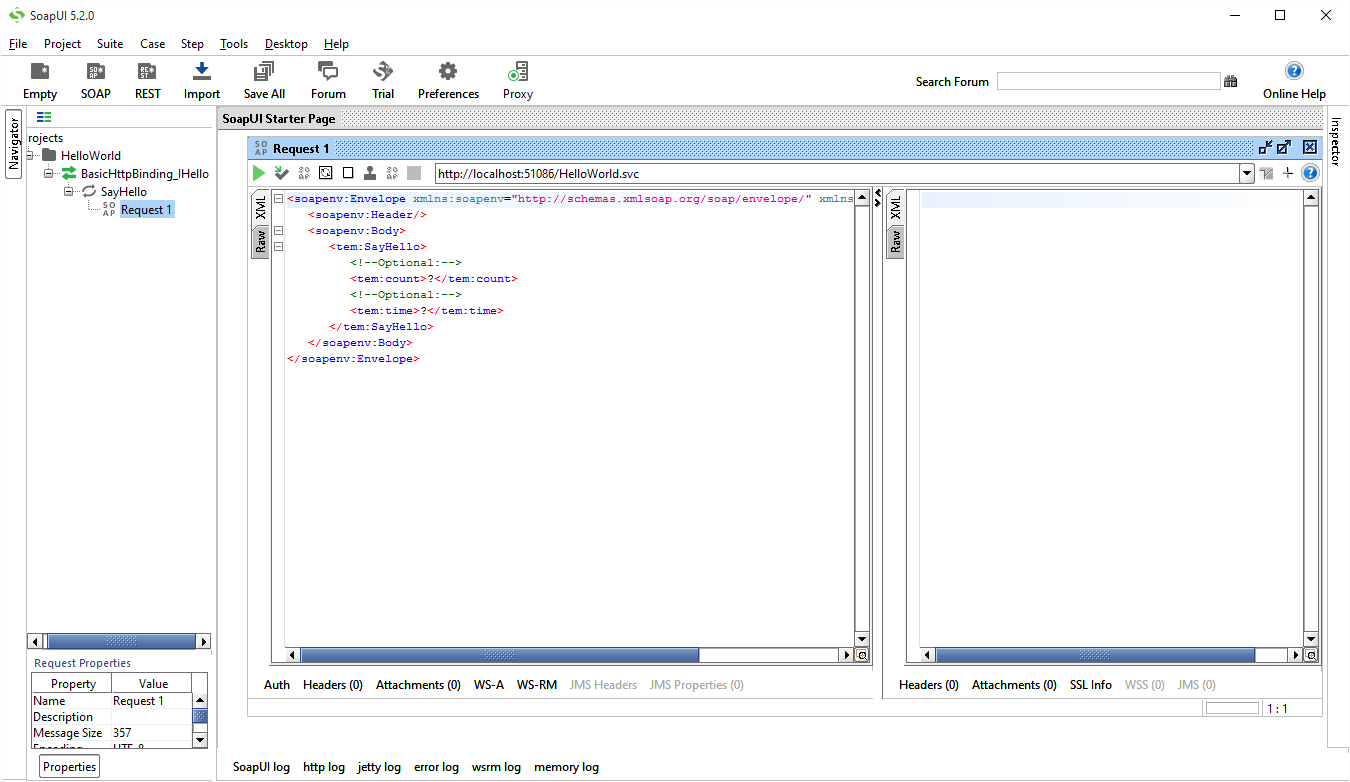1350x782 pixels.
Task: Open the Tools menu
Action: click(x=234, y=44)
